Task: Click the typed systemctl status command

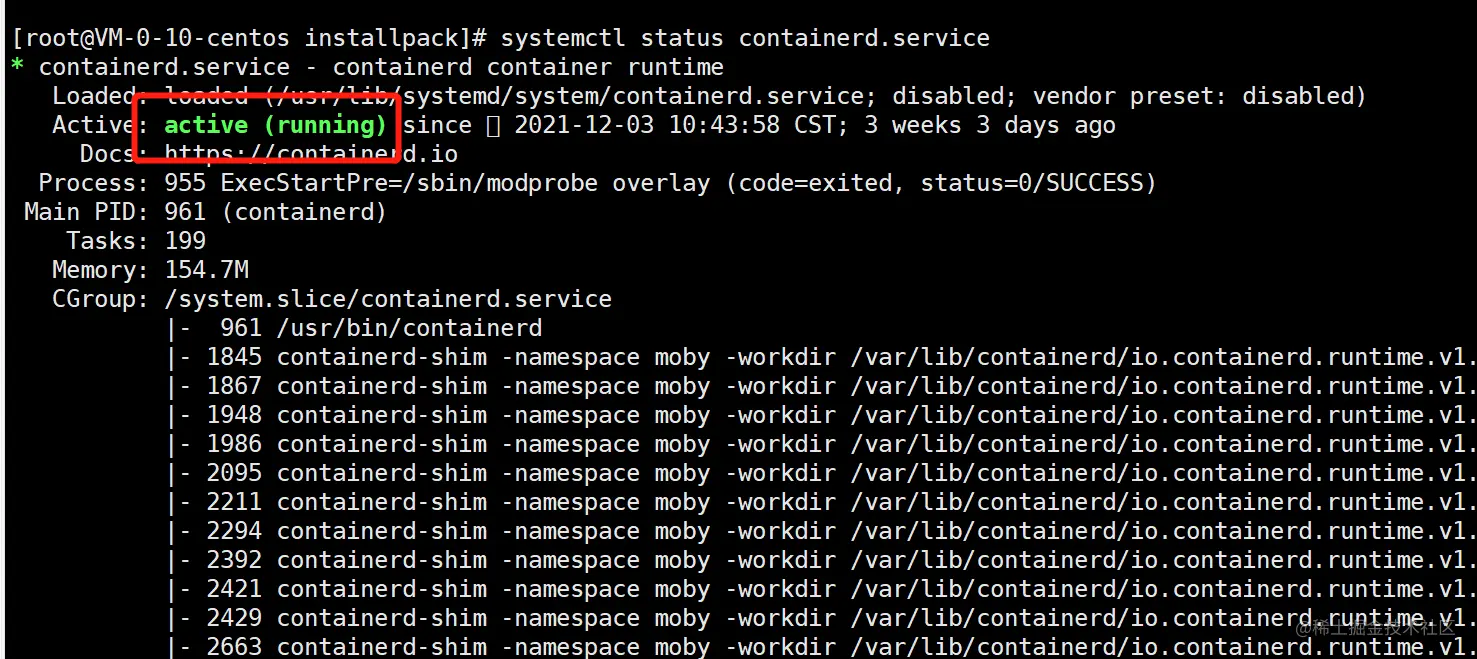Action: pos(745,39)
